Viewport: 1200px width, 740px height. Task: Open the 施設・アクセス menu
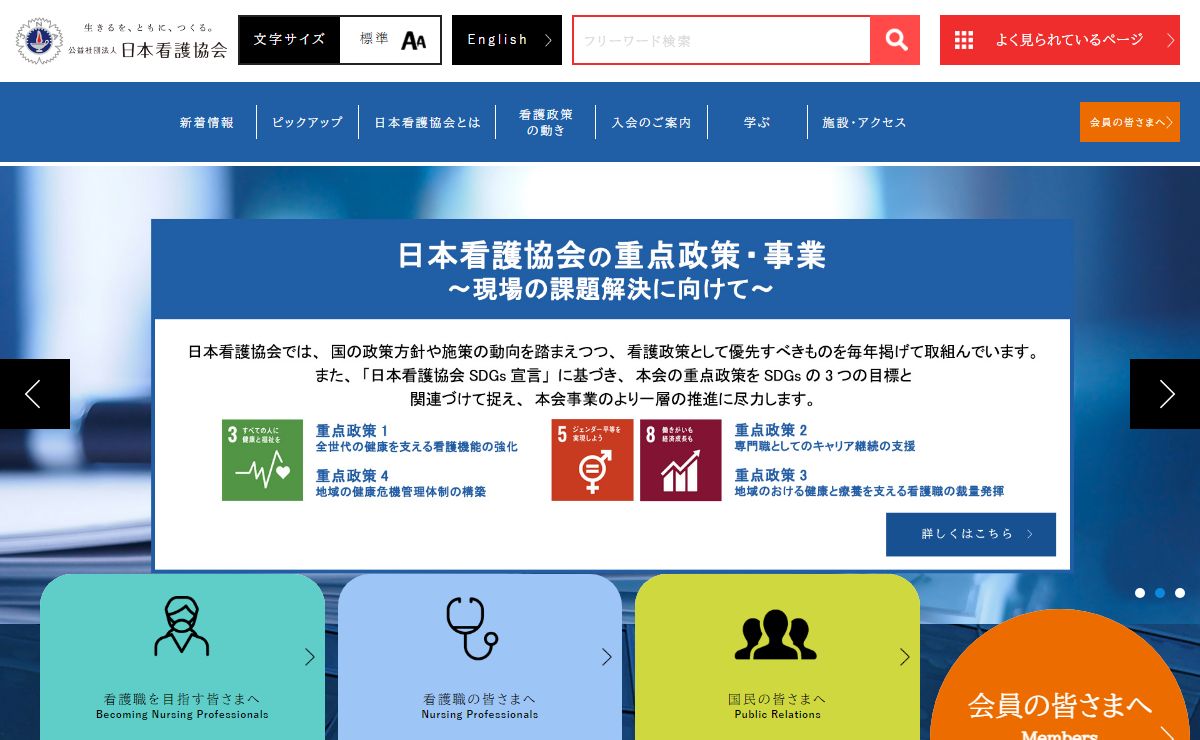[864, 122]
